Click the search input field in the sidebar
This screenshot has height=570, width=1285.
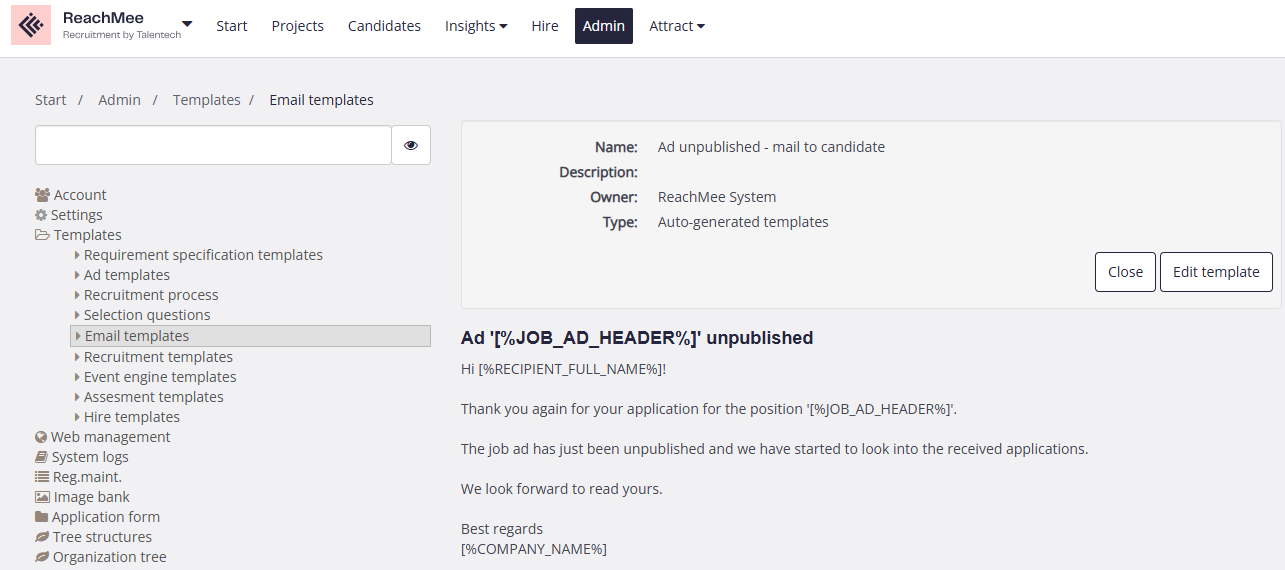coord(213,145)
